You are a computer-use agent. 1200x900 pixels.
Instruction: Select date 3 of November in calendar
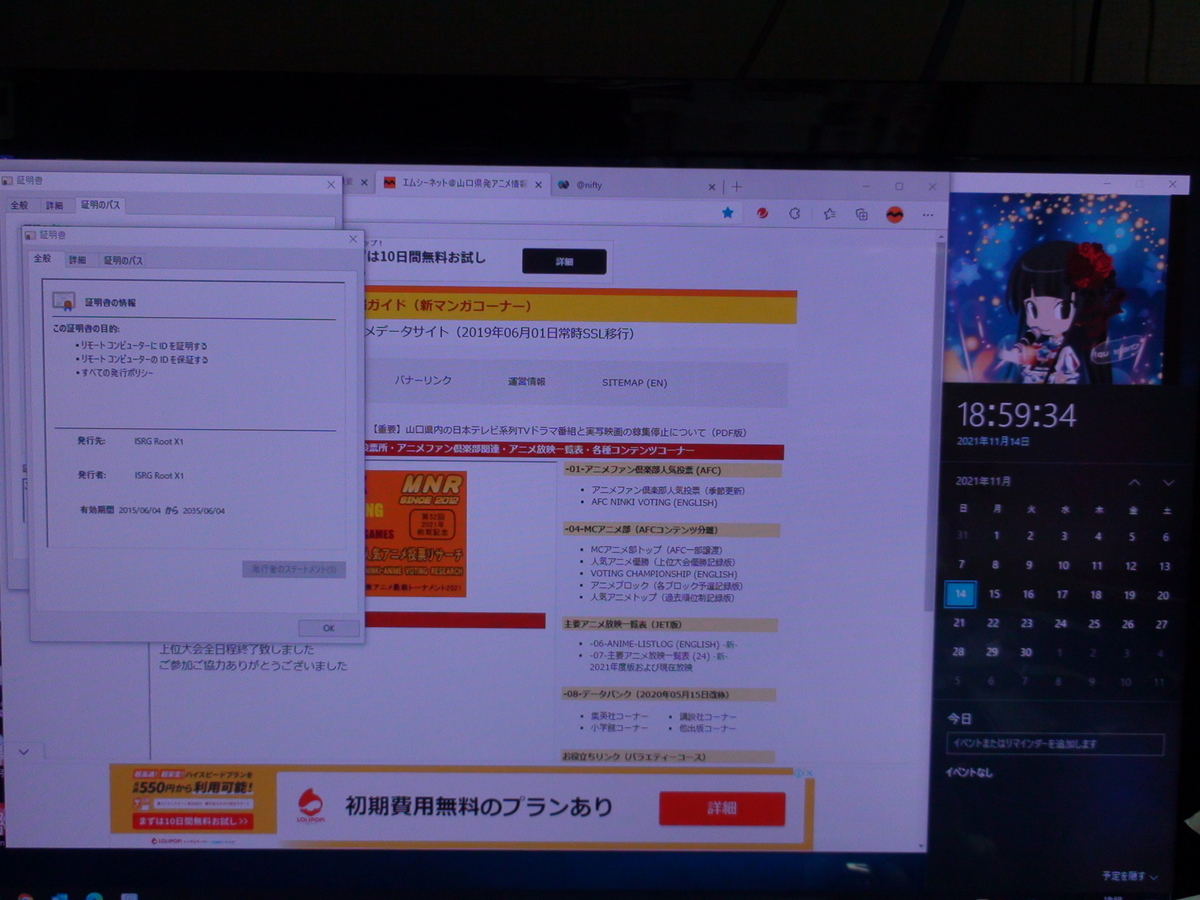(1063, 536)
